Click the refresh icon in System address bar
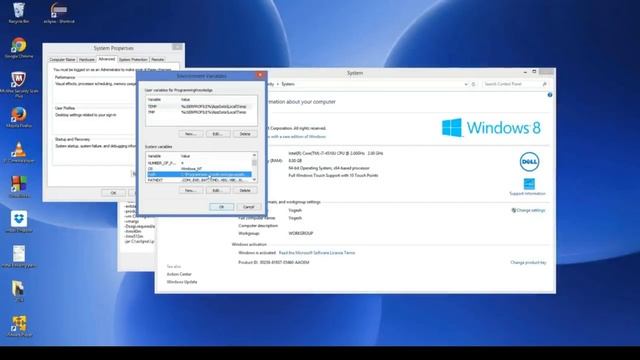 [x=473, y=84]
